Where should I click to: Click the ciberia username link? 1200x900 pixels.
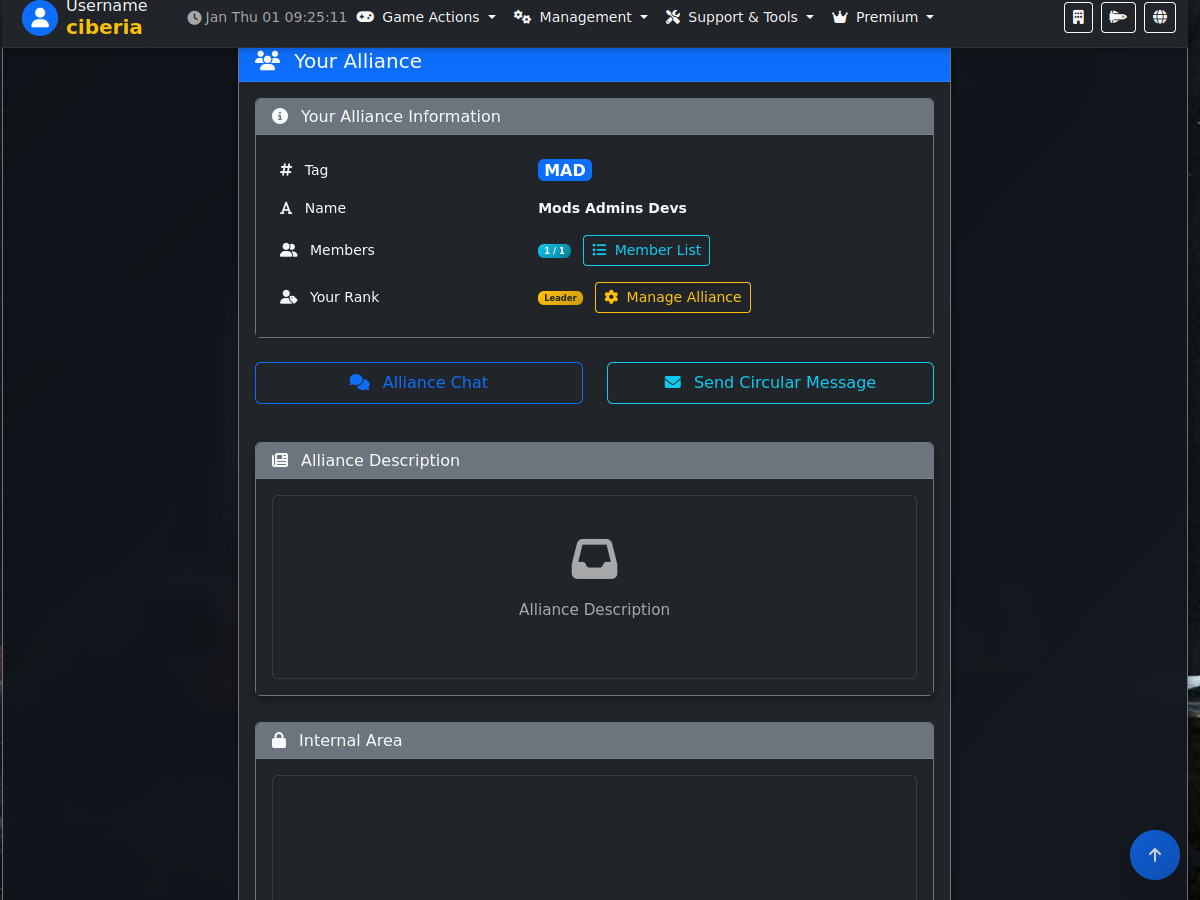coord(104,27)
